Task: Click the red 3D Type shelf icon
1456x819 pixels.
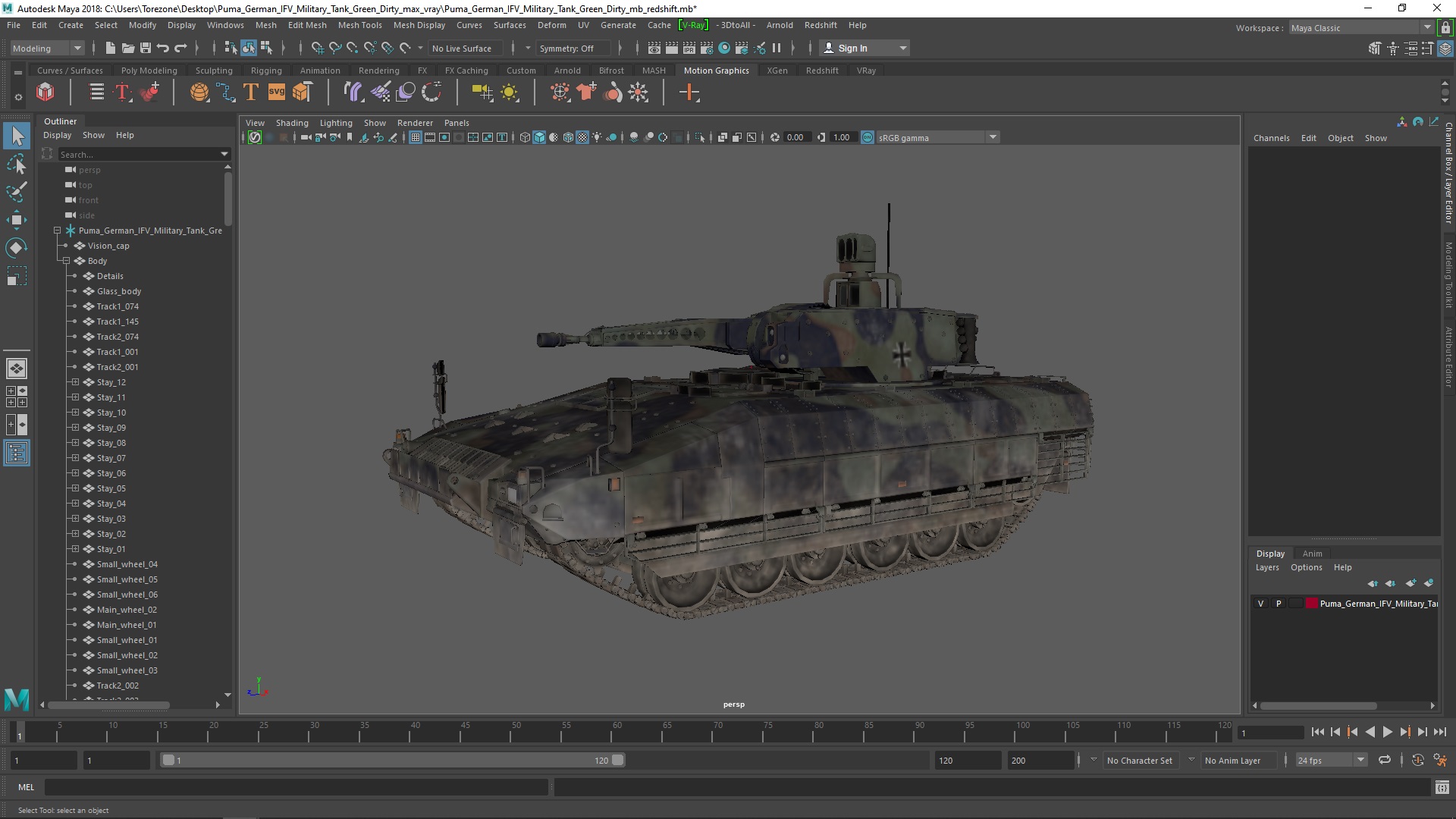Action: 122,93
